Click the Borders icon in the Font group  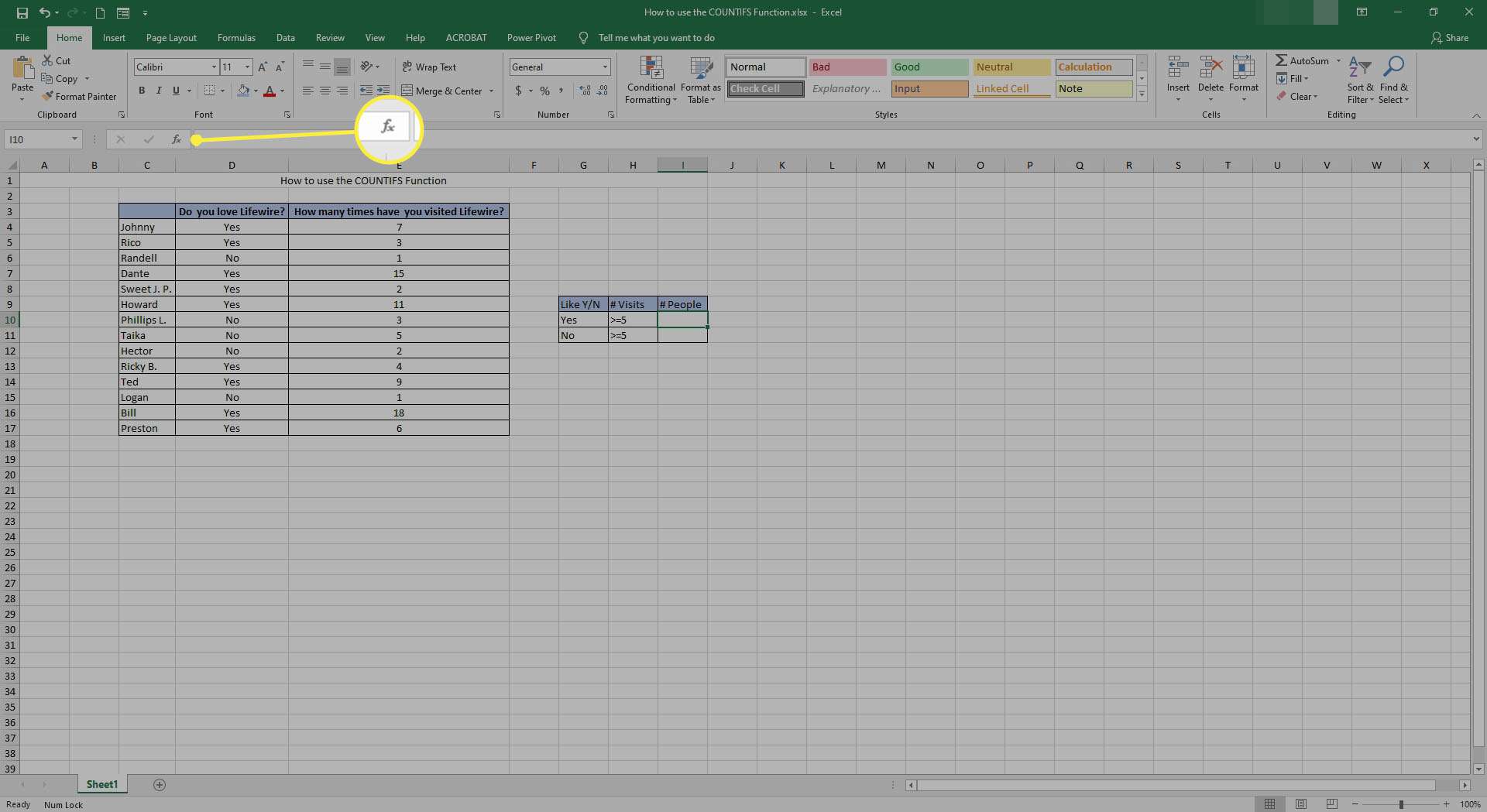click(209, 91)
